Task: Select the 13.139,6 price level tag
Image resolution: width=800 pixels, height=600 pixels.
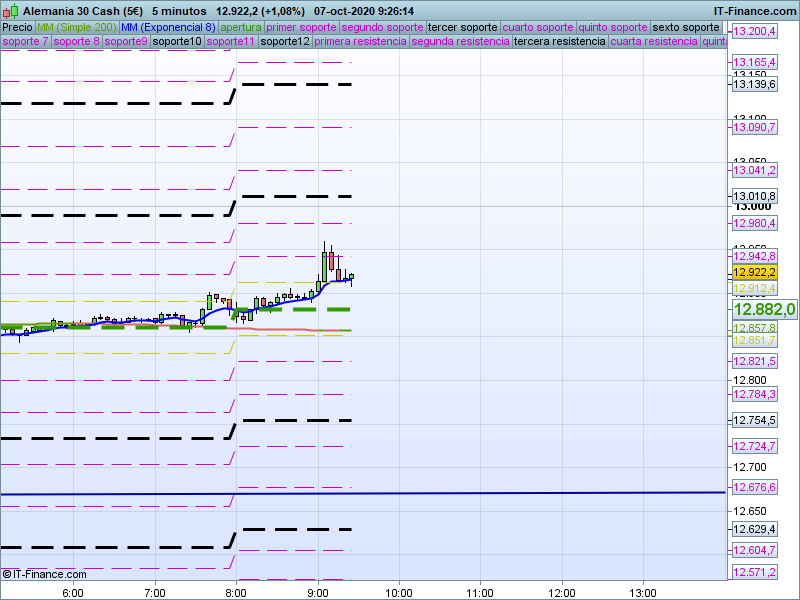Action: tap(754, 85)
